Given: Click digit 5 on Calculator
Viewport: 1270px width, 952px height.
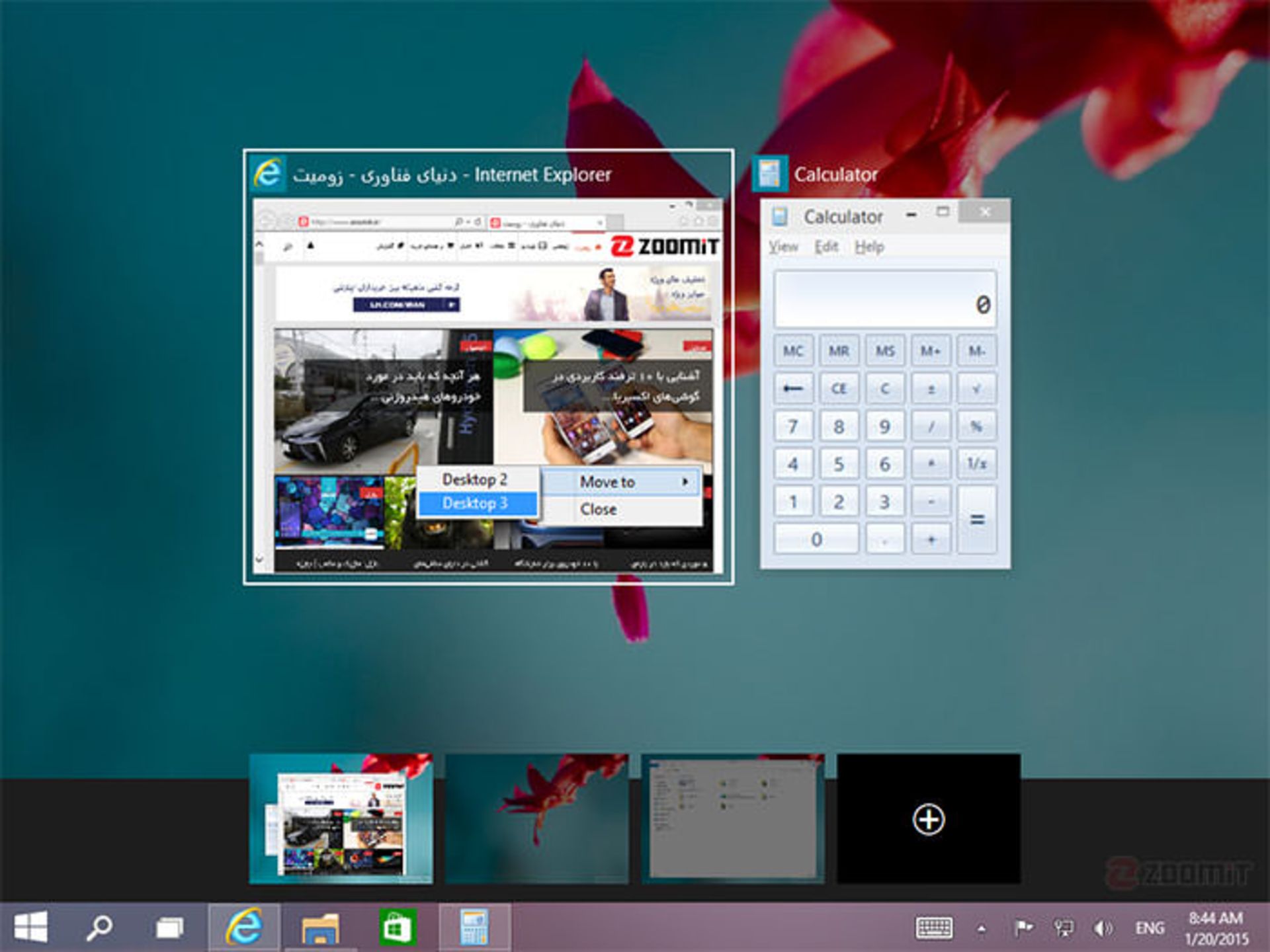Looking at the screenshot, I should [839, 463].
